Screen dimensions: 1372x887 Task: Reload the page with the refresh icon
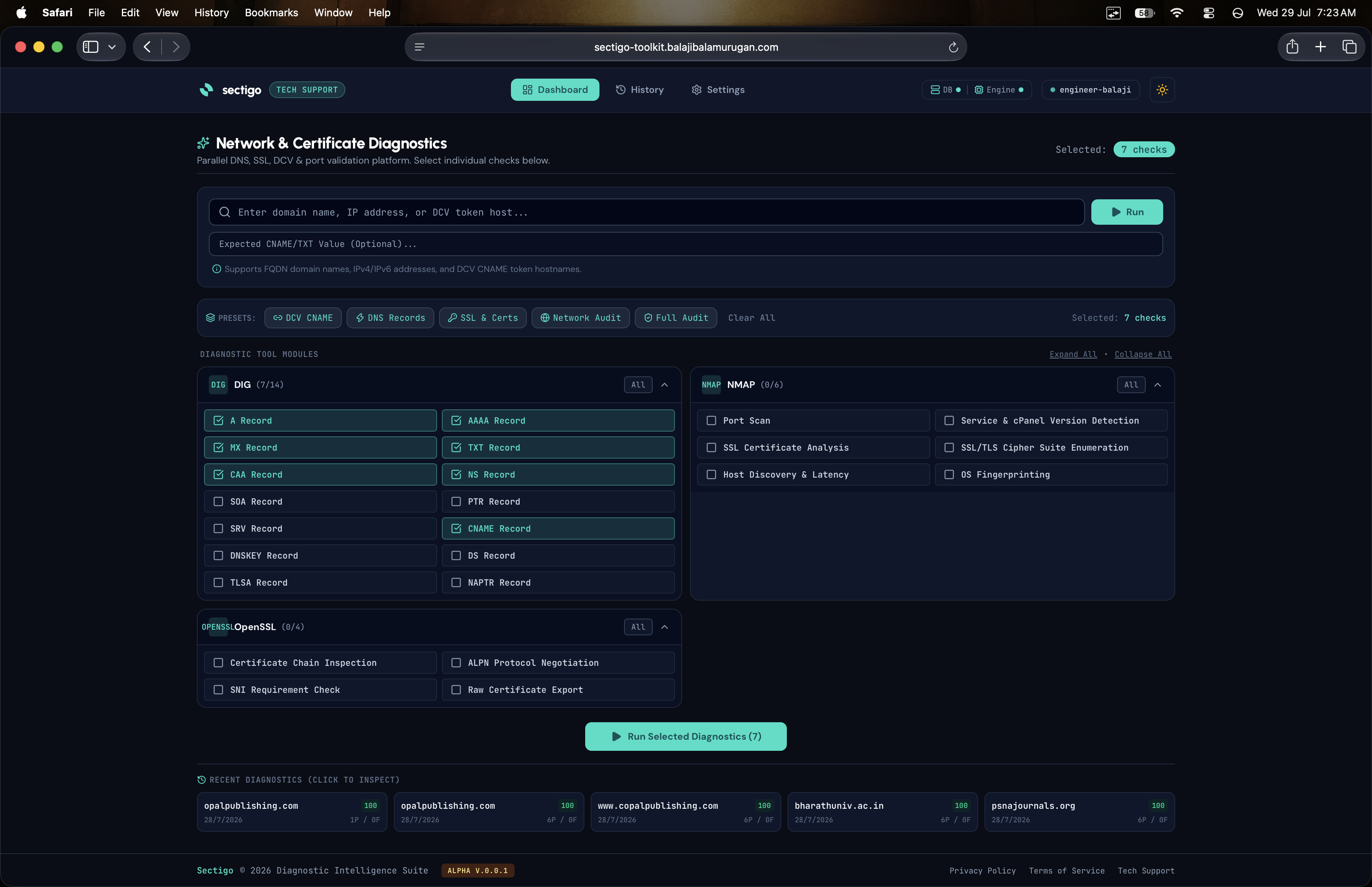[953, 47]
